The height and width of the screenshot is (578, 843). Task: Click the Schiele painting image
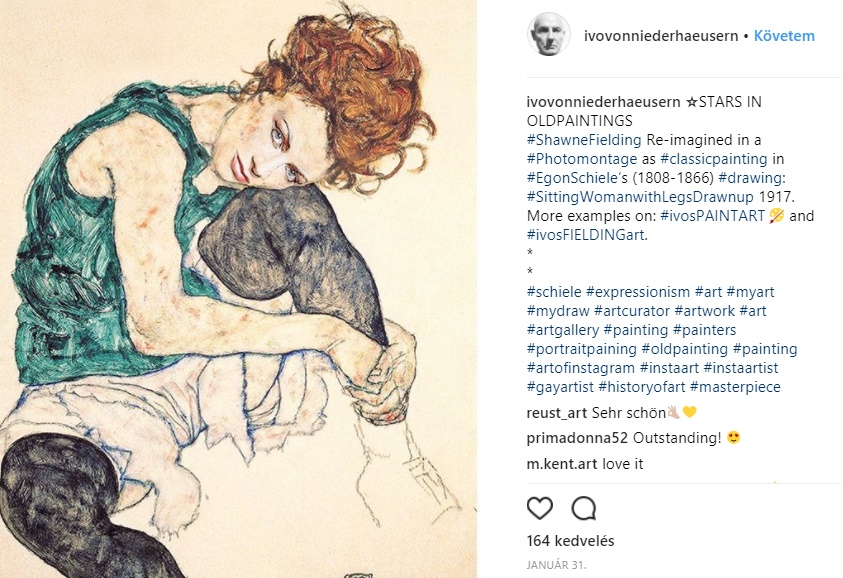(x=238, y=289)
